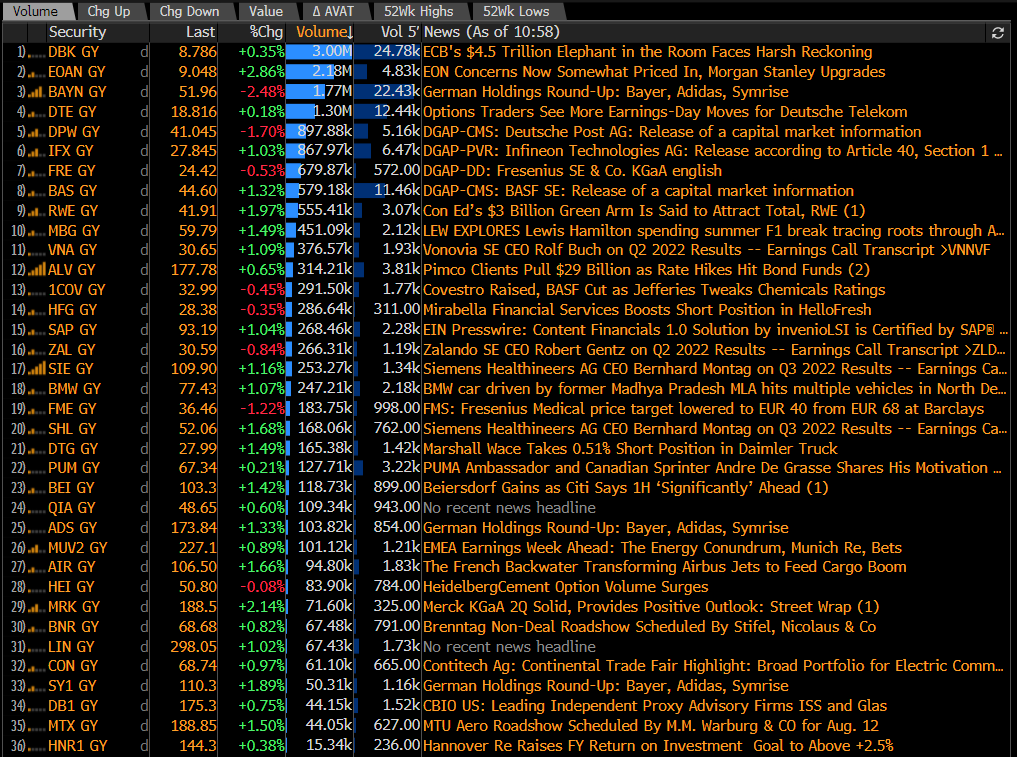Select the PUM GY security
The height and width of the screenshot is (757, 1017).
pyautogui.click(x=73, y=468)
